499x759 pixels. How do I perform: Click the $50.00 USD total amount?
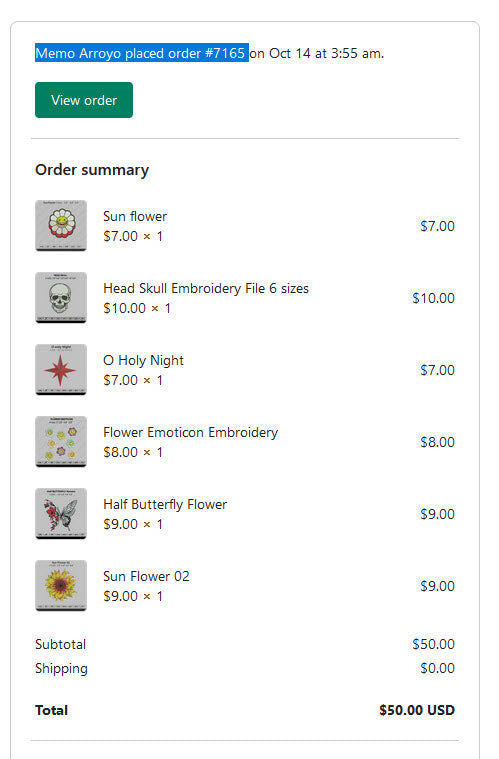click(417, 710)
